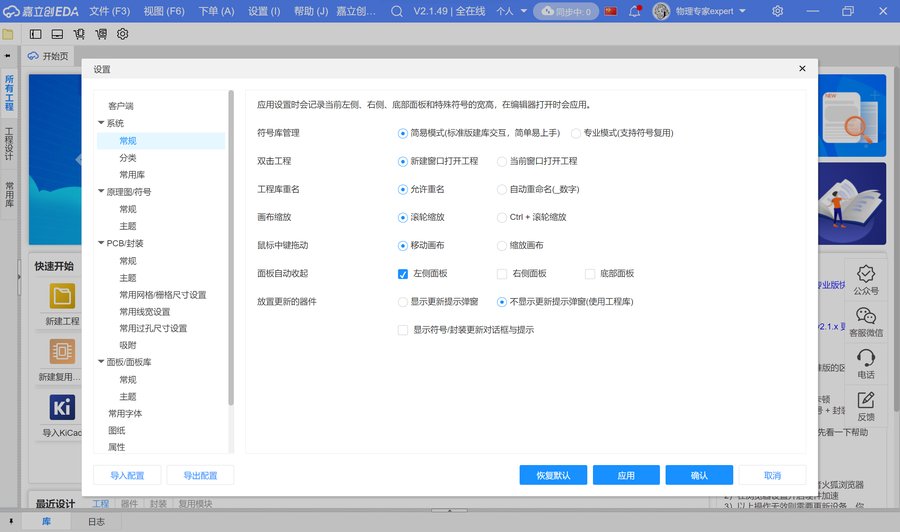The image size is (900, 532).
Task: Toggle the left panel layout icon
Action: [x=36, y=34]
